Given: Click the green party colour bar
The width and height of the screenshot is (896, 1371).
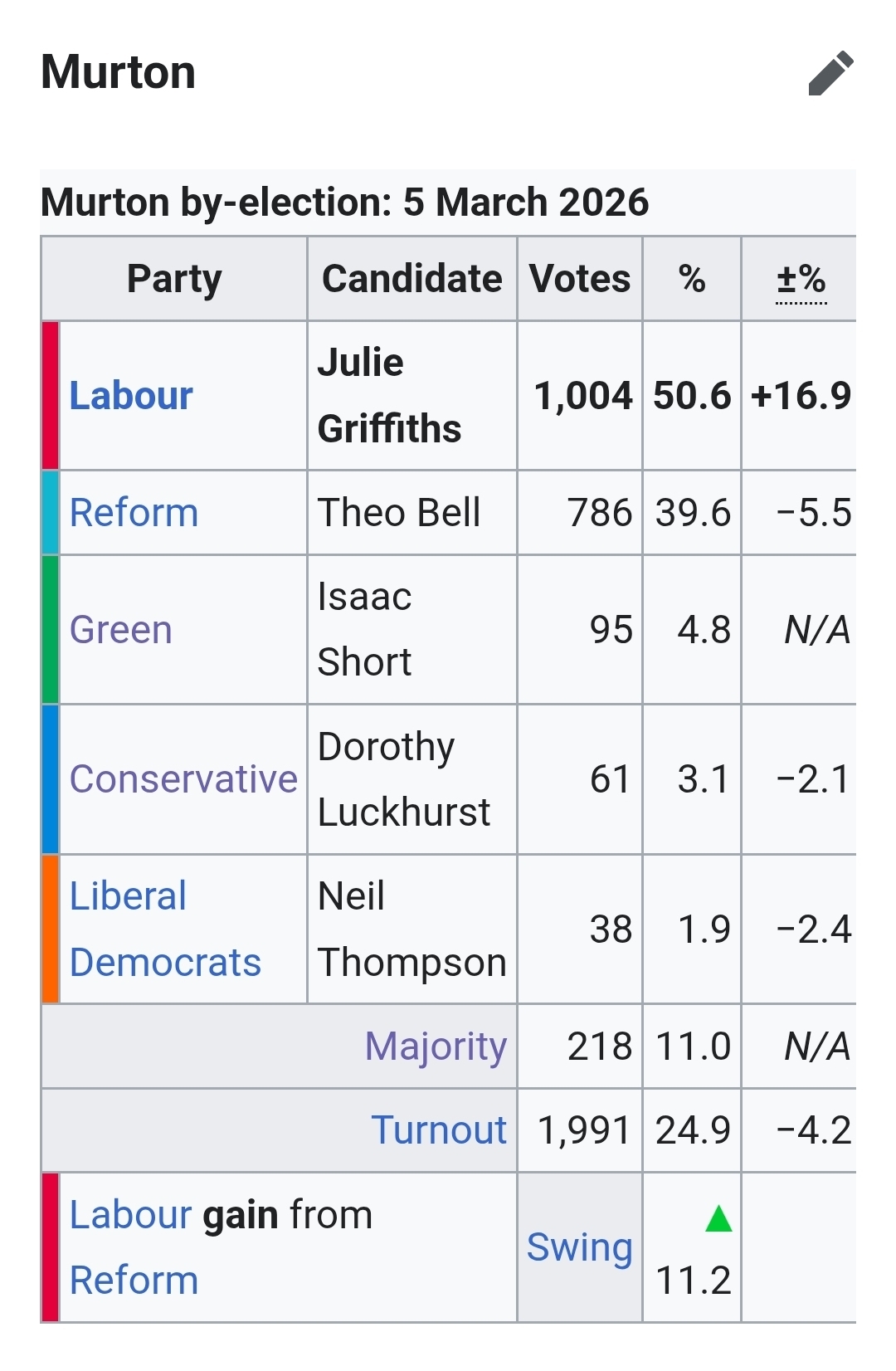Looking at the screenshot, I should pyautogui.click(x=51, y=630).
